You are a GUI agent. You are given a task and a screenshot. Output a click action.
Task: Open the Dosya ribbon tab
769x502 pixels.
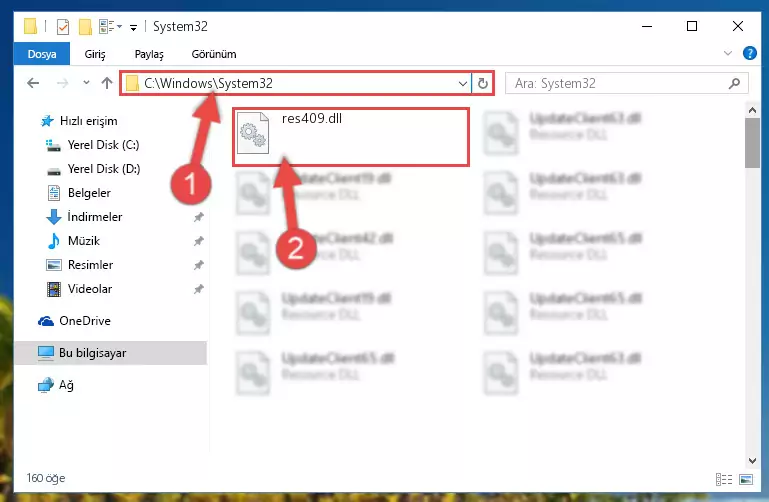click(x=42, y=54)
